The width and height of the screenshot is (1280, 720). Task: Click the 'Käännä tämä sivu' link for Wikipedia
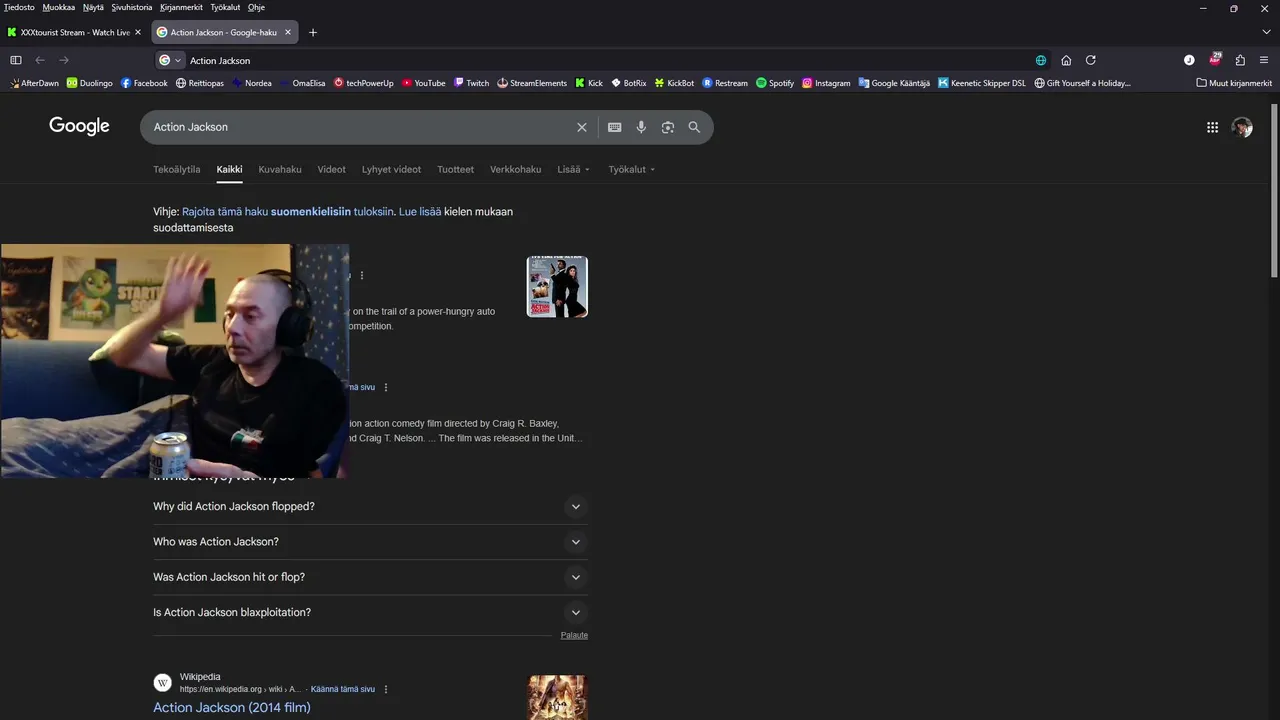pos(343,689)
